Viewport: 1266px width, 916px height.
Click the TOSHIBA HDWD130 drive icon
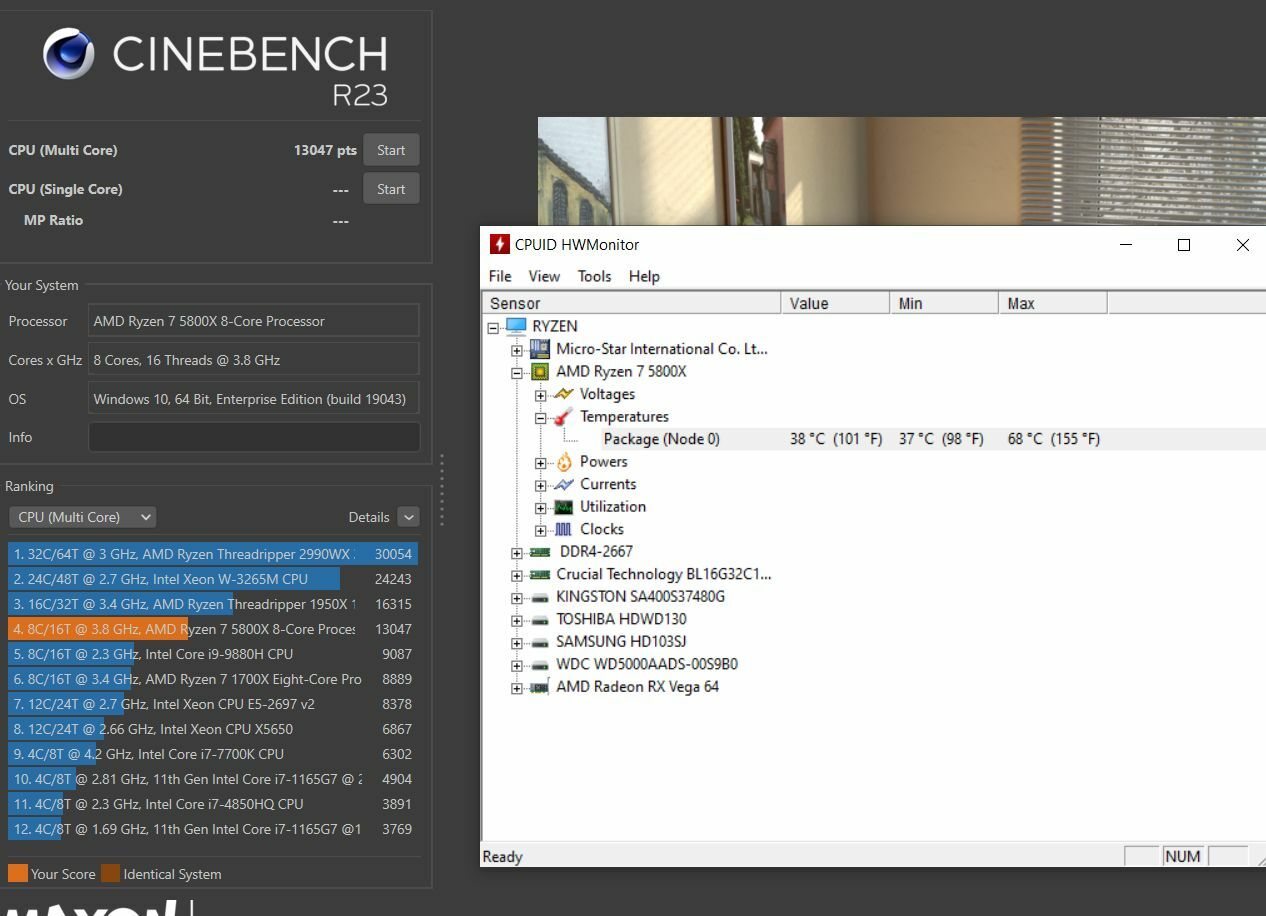pyautogui.click(x=540, y=619)
